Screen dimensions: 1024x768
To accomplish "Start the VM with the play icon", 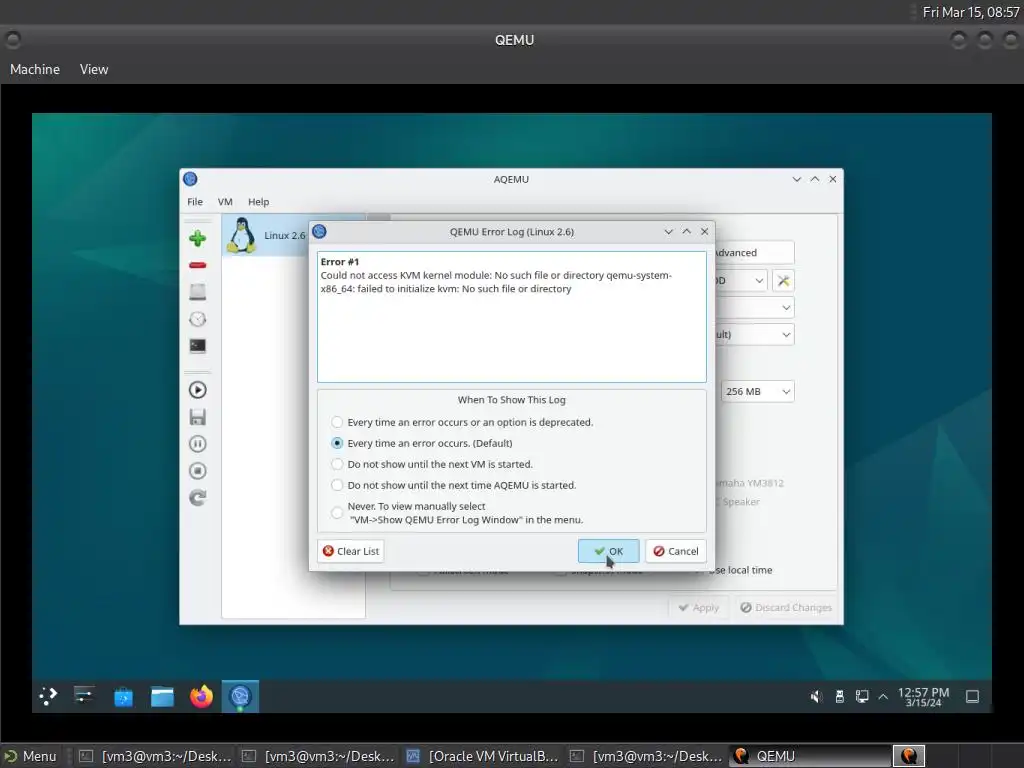I will pyautogui.click(x=198, y=390).
